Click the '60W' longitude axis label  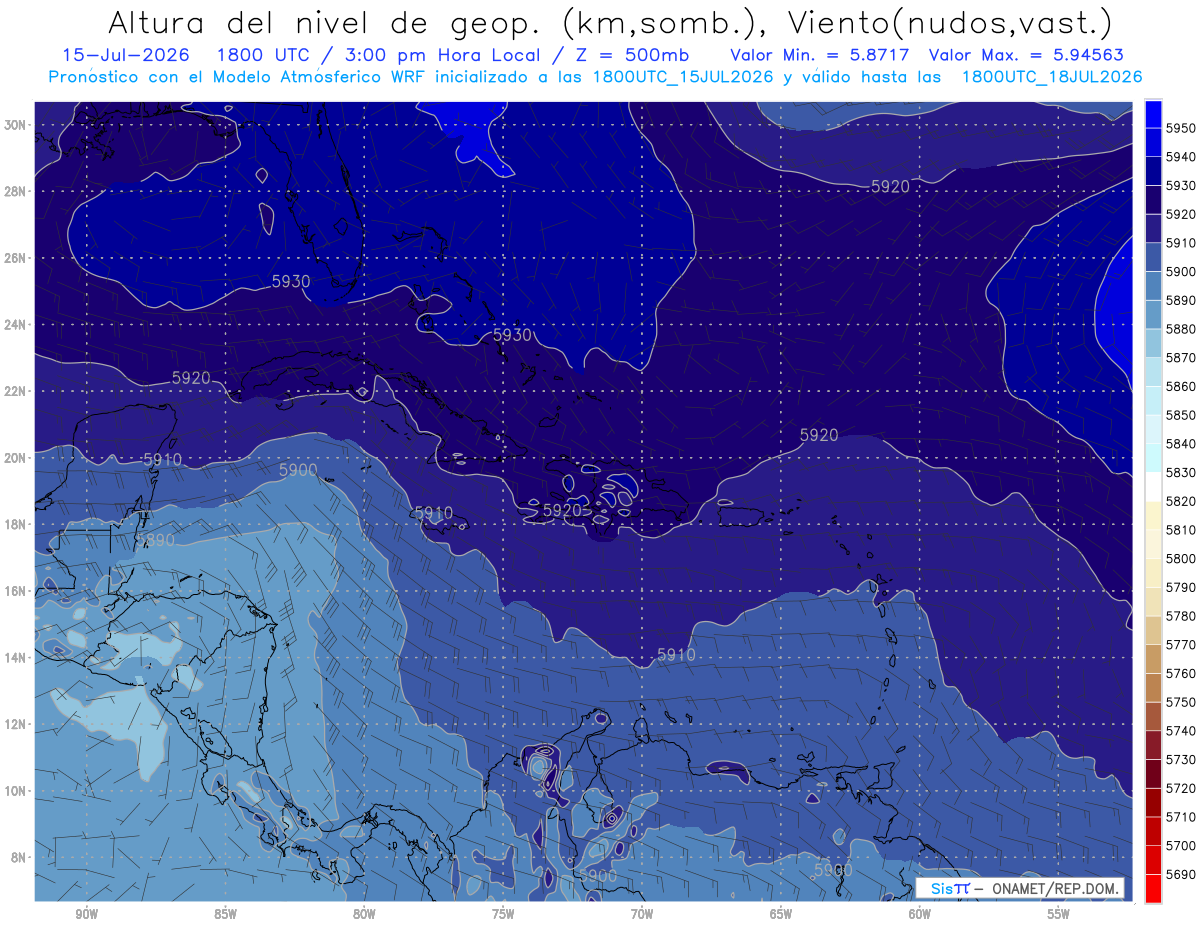click(x=920, y=913)
